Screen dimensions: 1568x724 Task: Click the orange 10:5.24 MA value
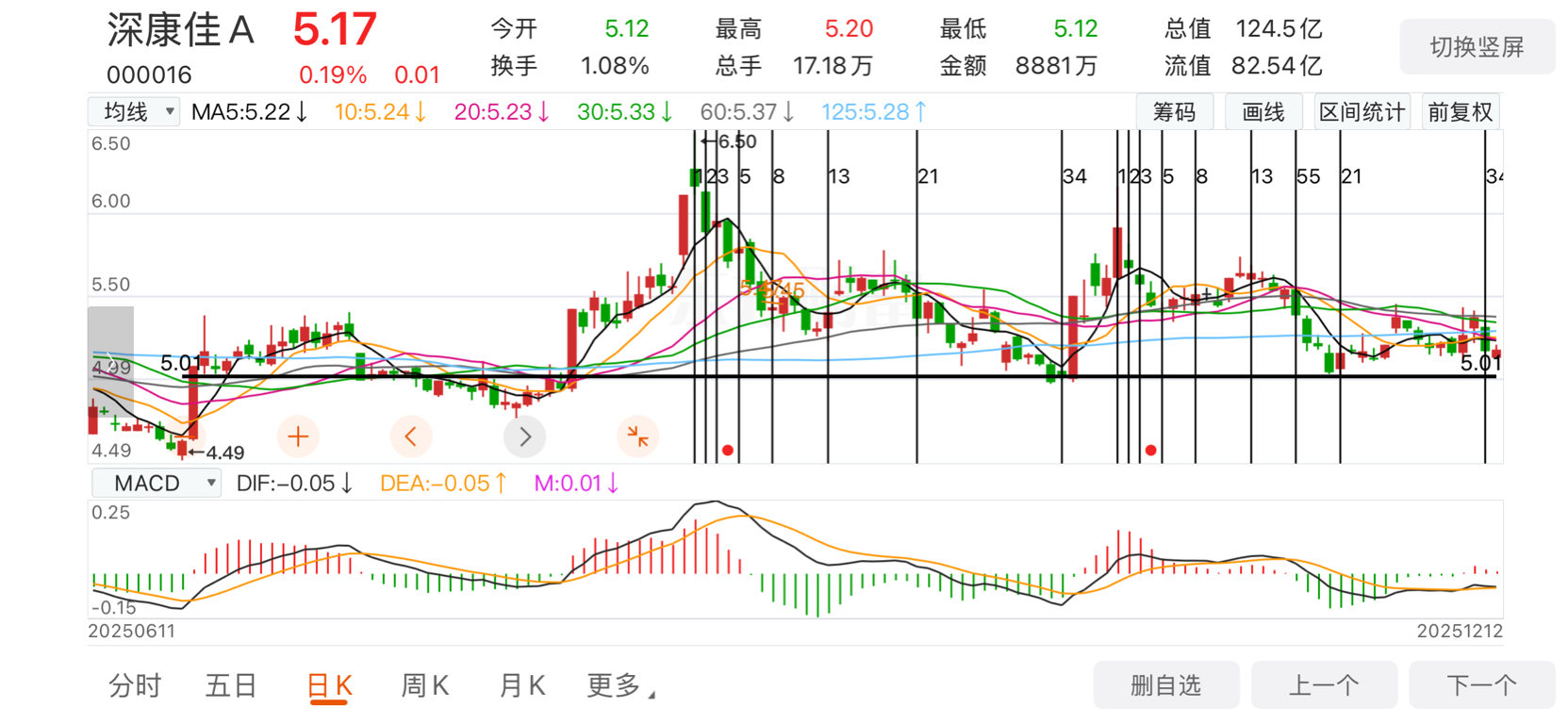pos(381,112)
